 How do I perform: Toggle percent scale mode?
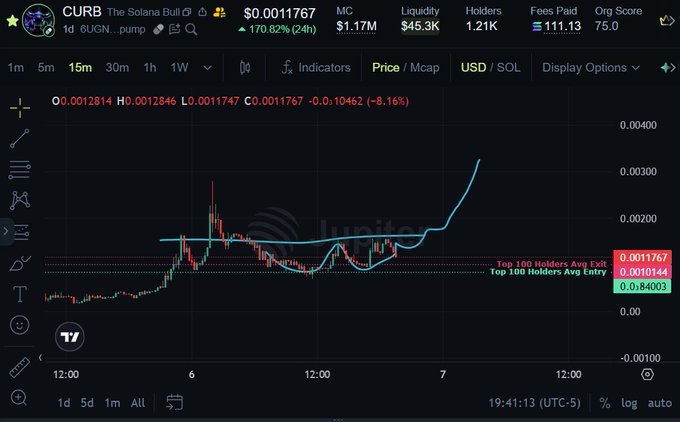pyautogui.click(x=605, y=403)
